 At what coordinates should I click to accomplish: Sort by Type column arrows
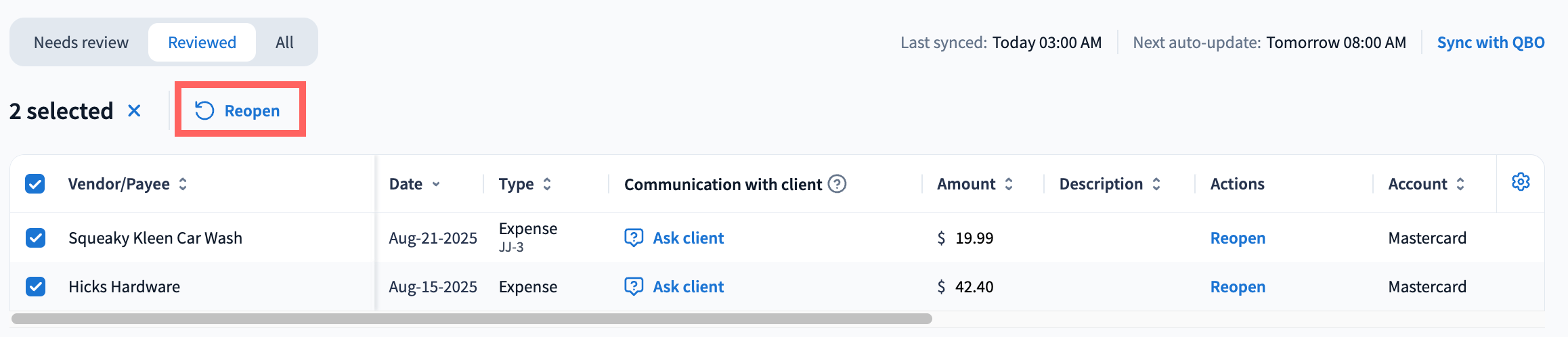click(x=547, y=184)
